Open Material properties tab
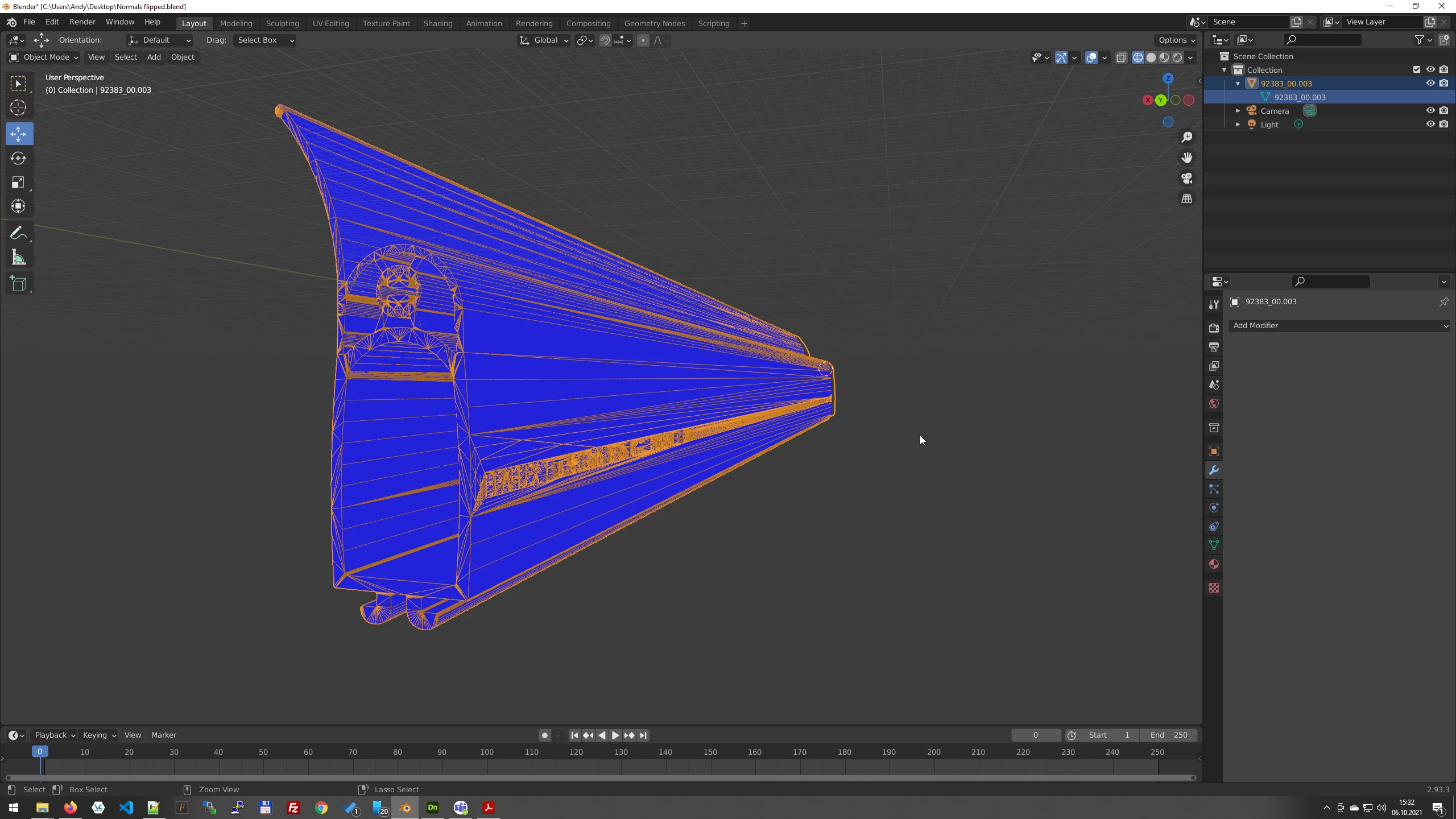This screenshot has height=819, width=1456. (1214, 564)
